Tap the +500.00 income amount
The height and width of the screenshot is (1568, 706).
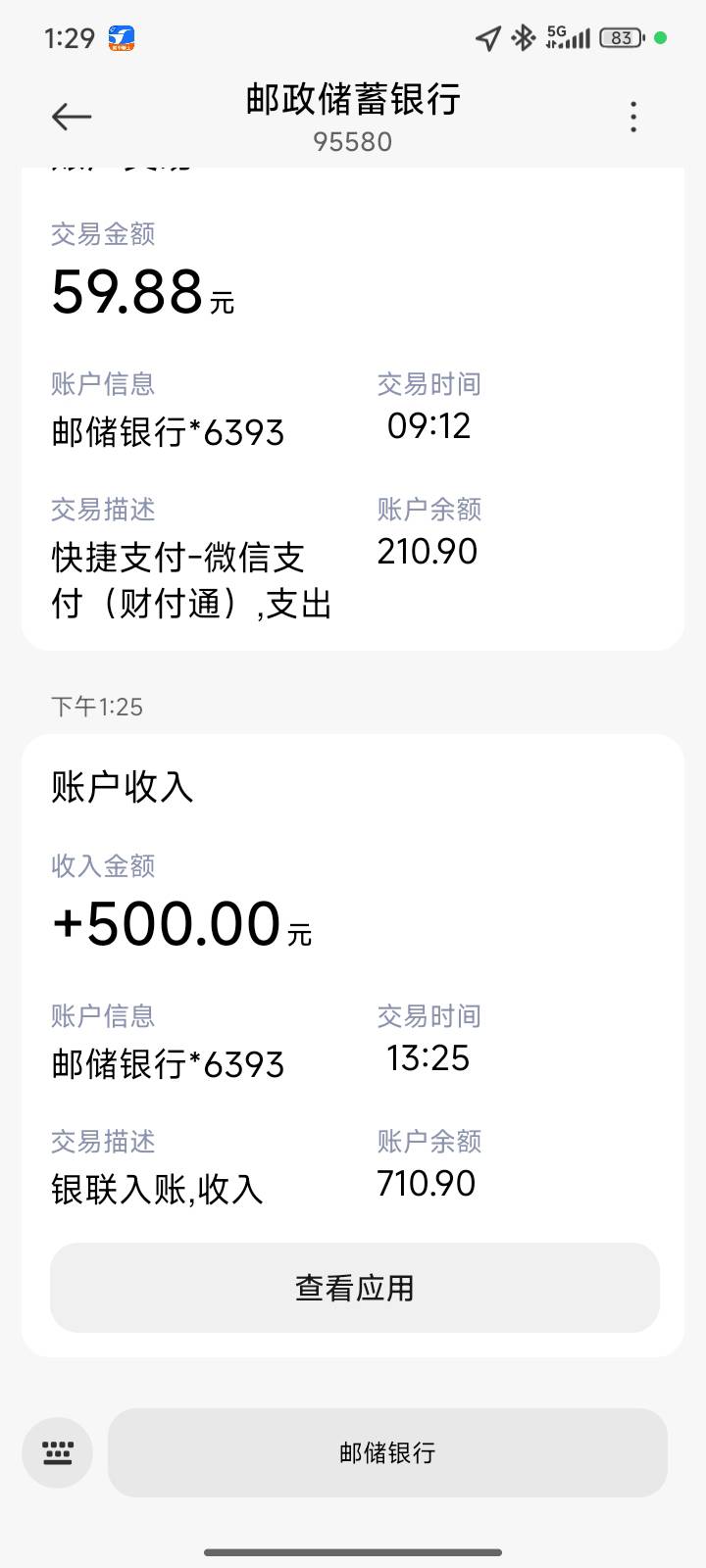pos(167,924)
